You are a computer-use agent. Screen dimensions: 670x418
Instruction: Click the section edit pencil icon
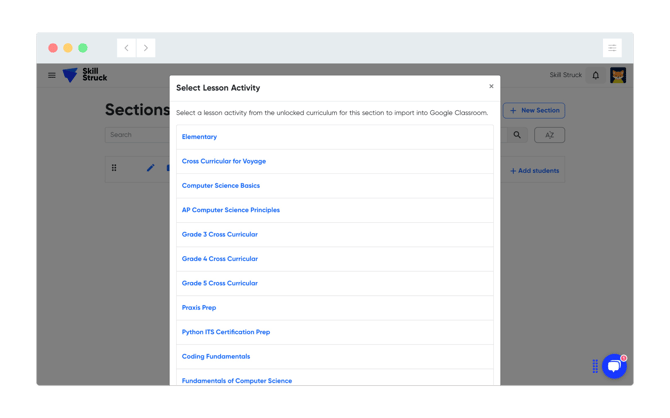(150, 168)
